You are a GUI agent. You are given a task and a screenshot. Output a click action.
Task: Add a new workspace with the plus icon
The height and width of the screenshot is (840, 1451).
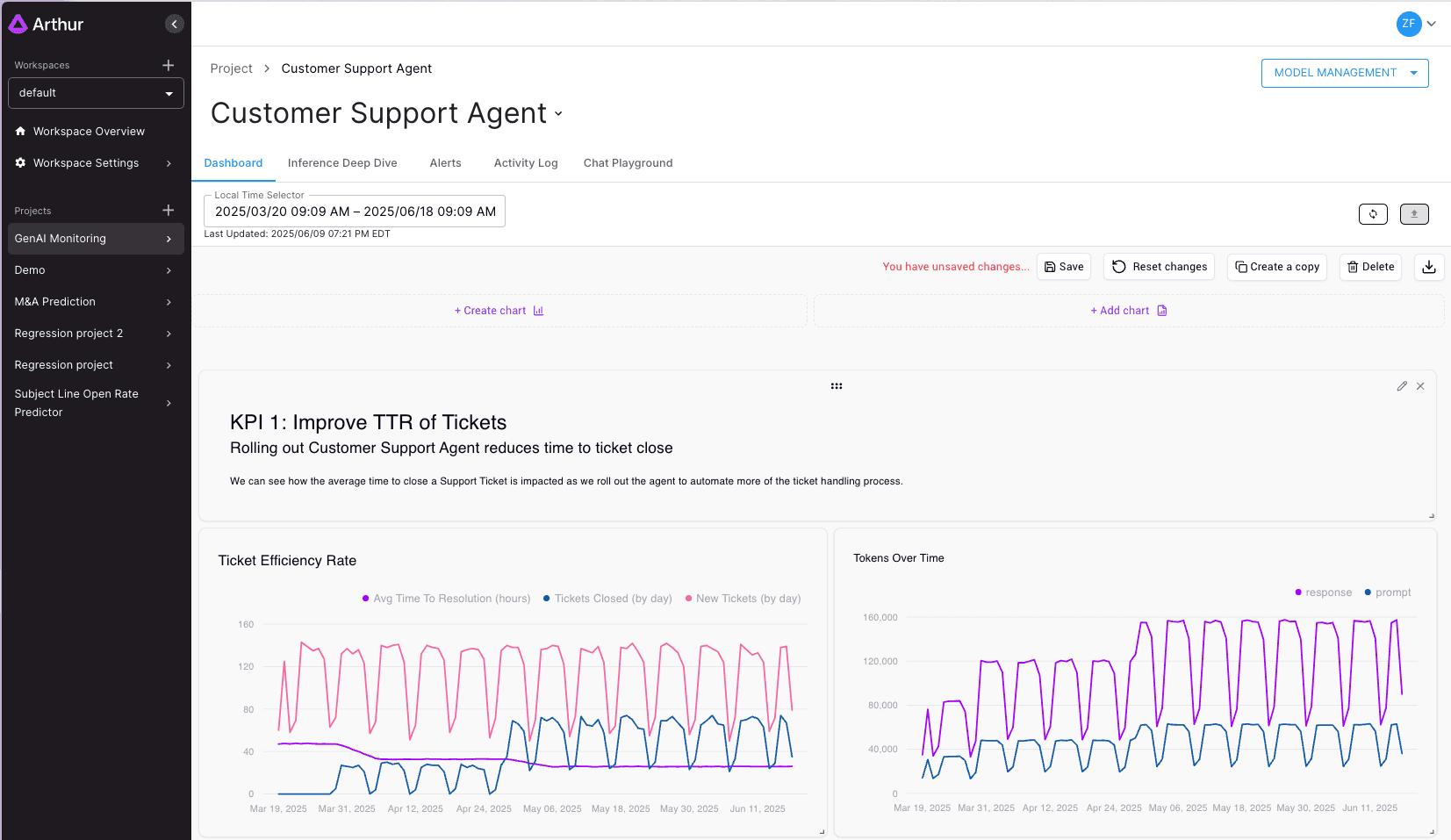click(168, 64)
